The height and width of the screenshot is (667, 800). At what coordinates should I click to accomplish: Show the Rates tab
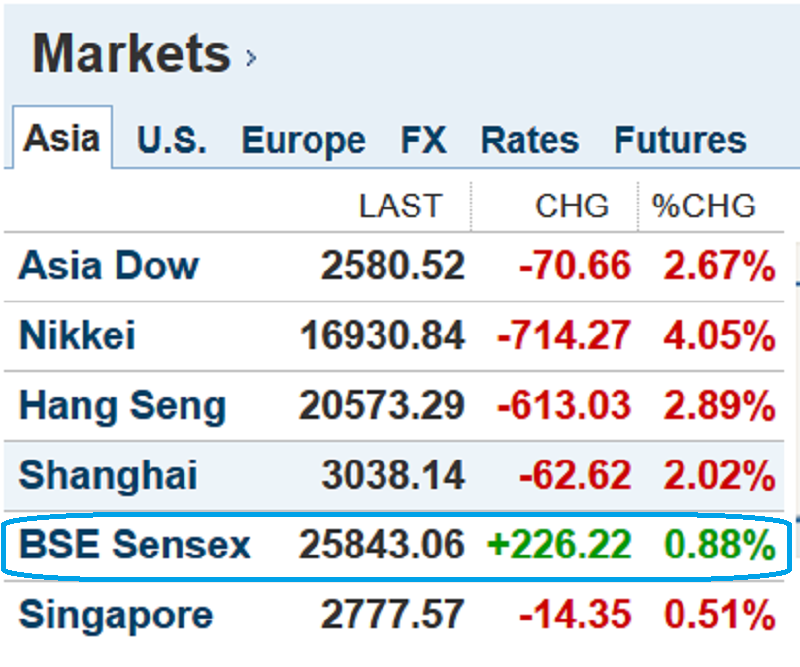(x=529, y=140)
